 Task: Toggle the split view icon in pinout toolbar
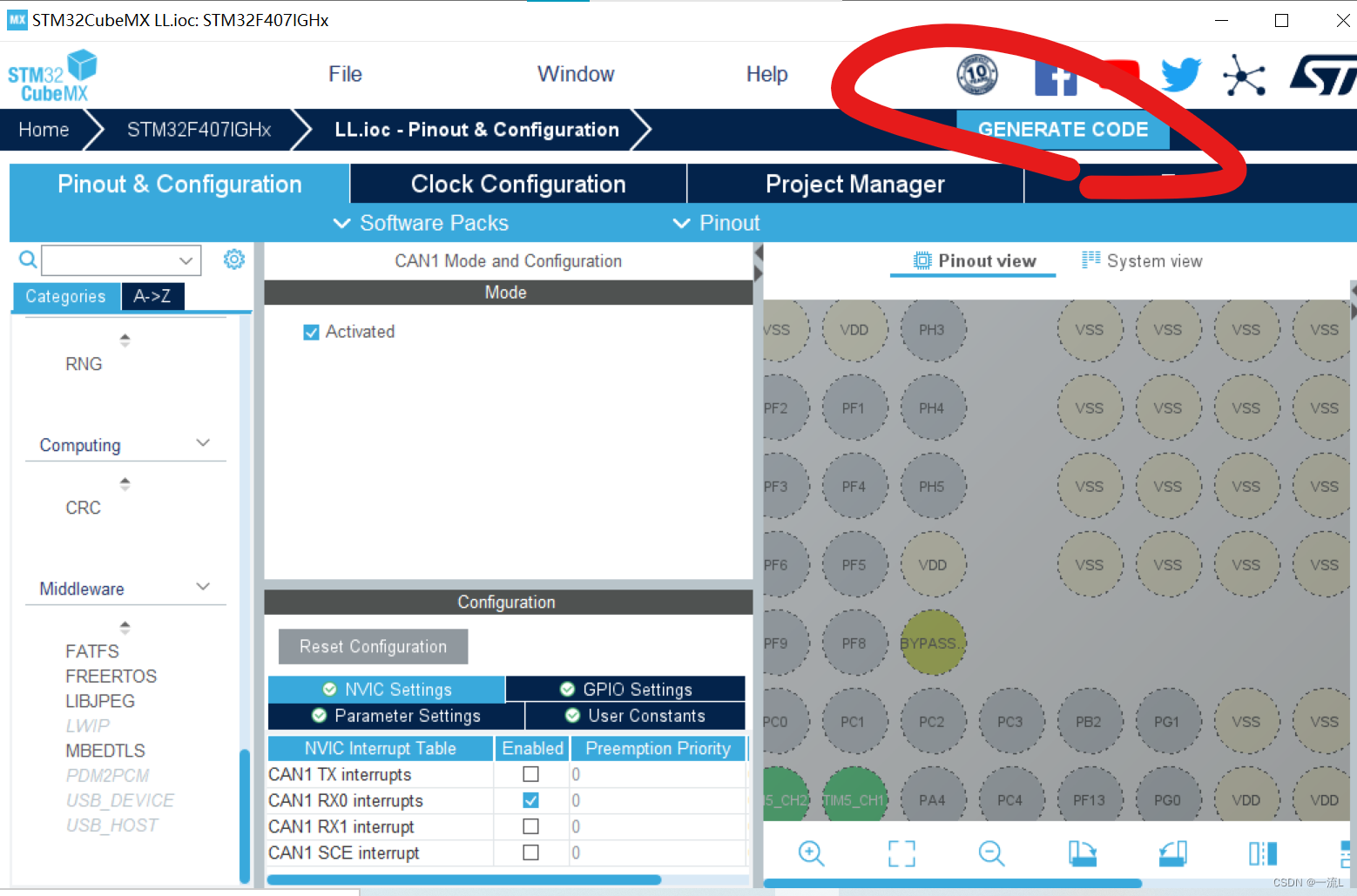1263,853
